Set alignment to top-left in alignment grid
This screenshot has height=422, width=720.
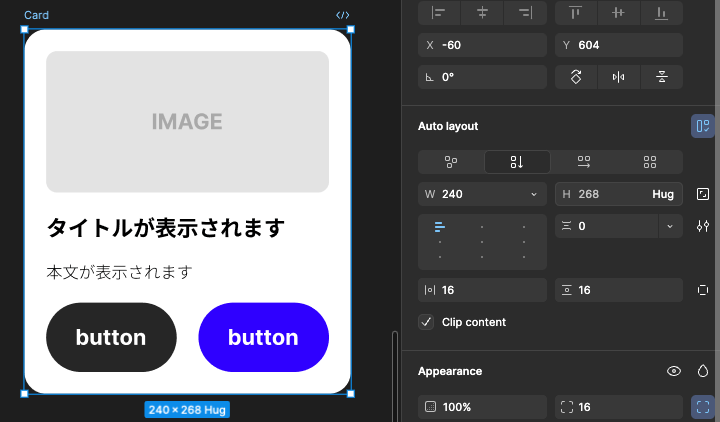439,226
